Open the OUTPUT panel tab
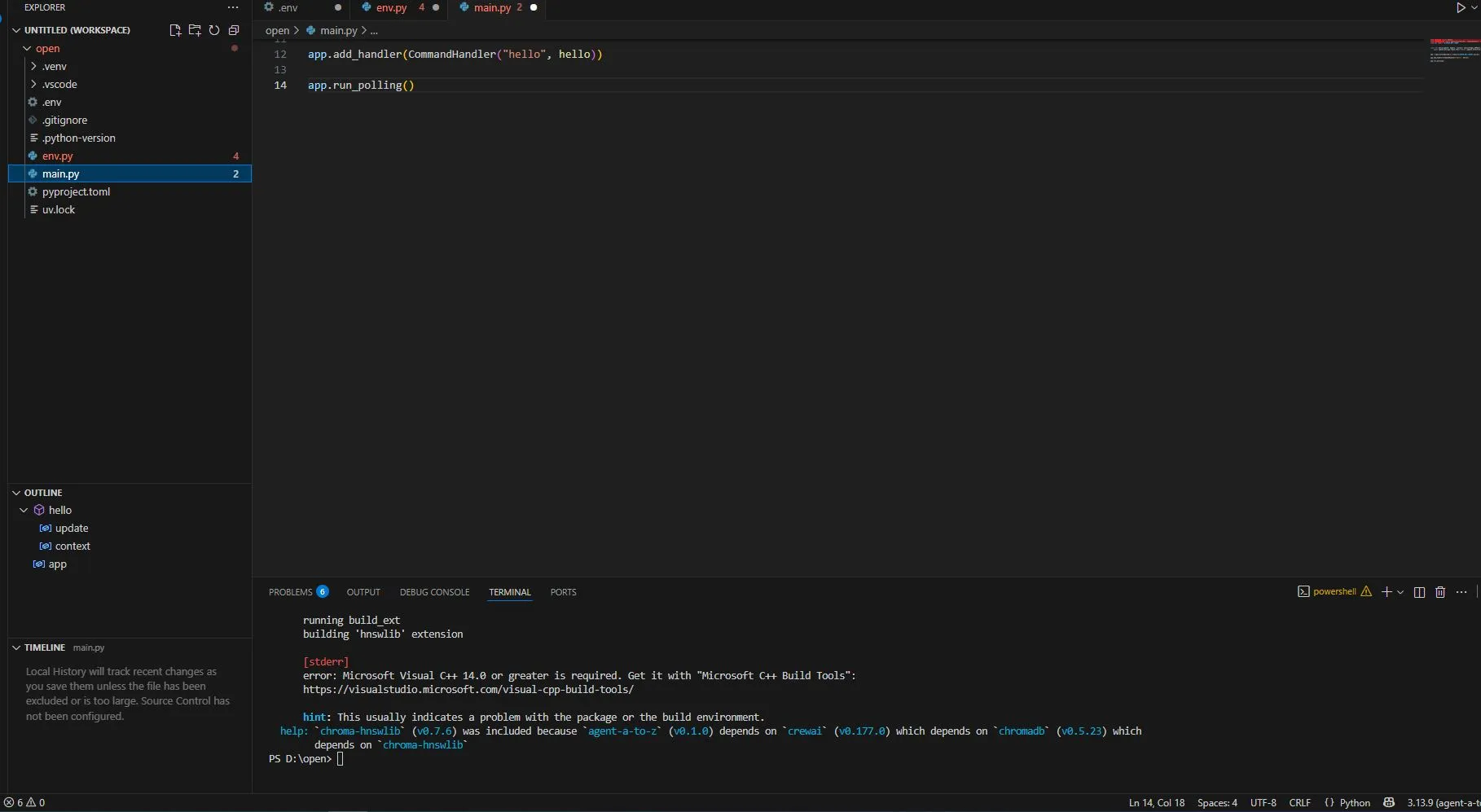Screen dimensions: 1481x812 [x=363, y=592]
